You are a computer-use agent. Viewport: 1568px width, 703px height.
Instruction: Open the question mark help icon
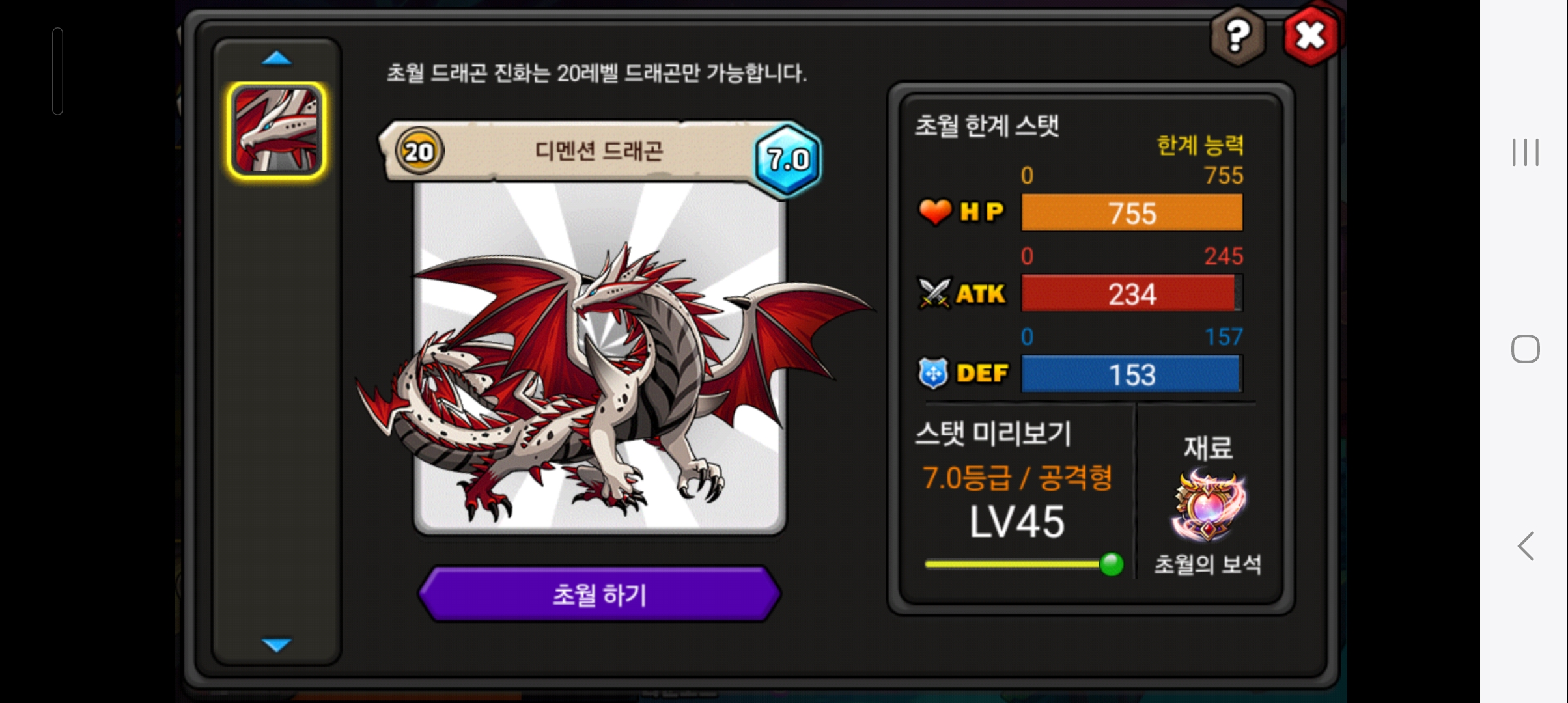coord(1237,36)
